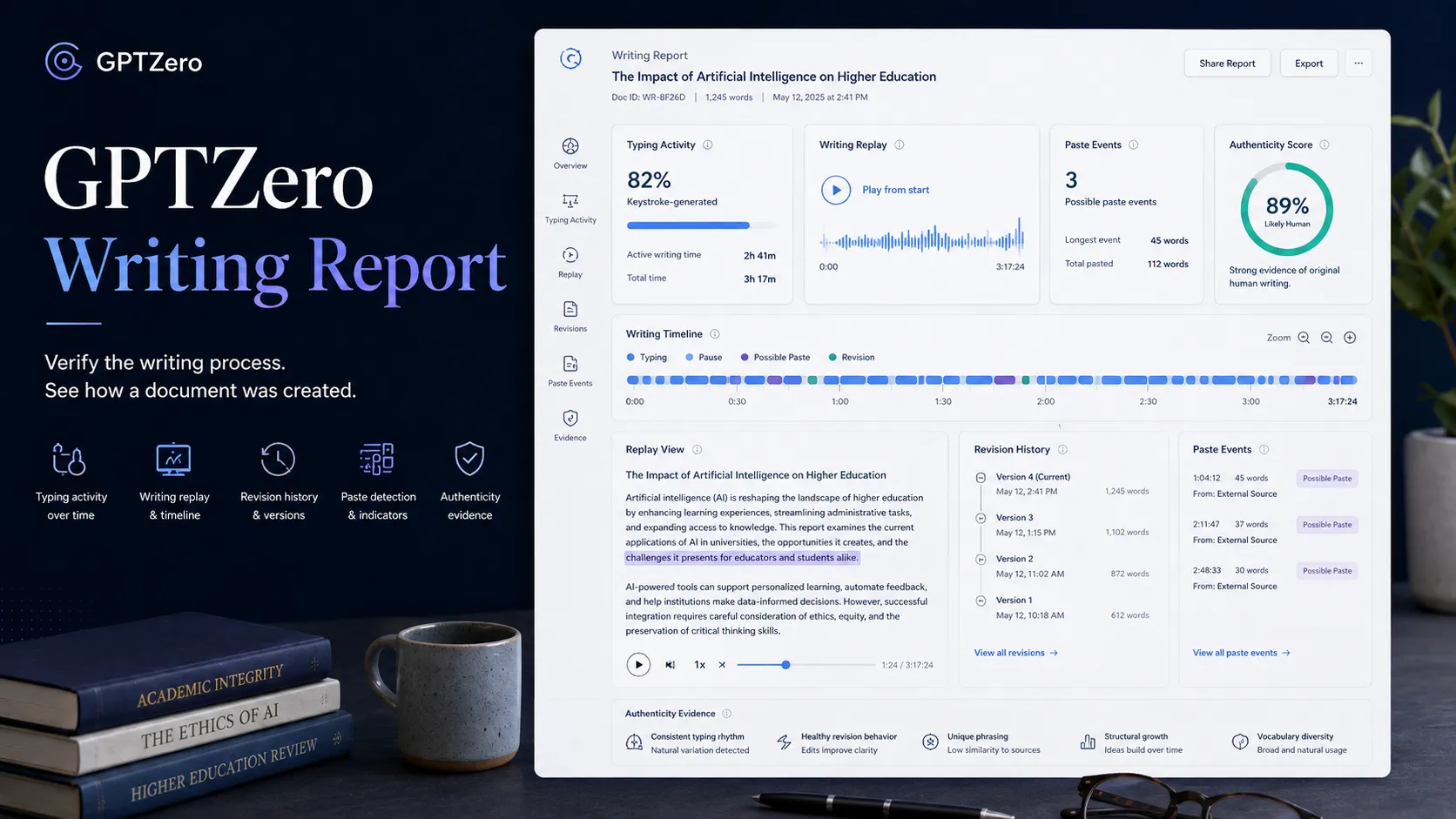Click the plus circle icon next to Zoom
The height and width of the screenshot is (819, 1456).
point(1350,338)
